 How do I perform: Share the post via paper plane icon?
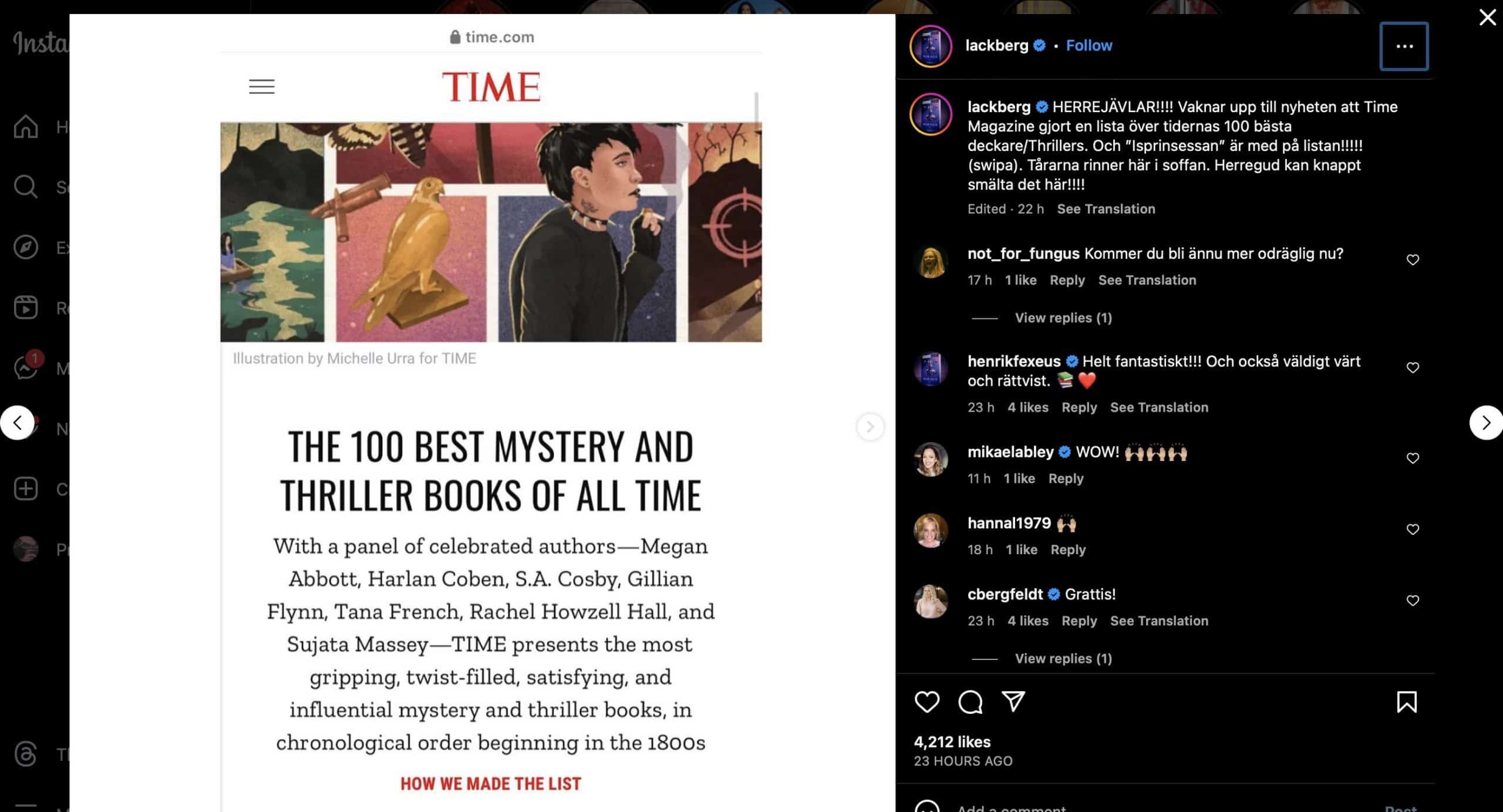pos(1013,701)
